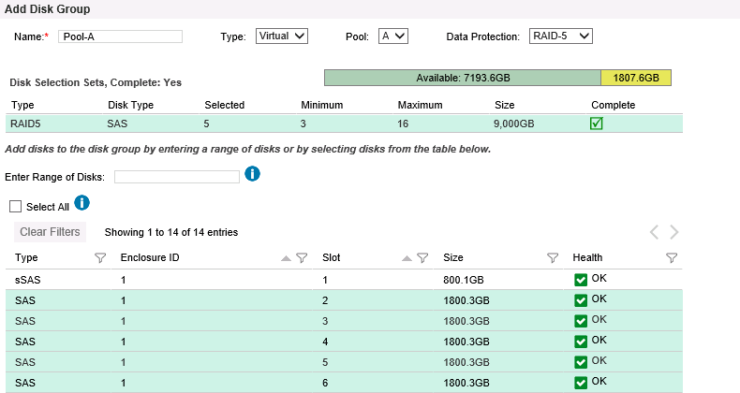This screenshot has height=393, width=740.
Task: Click the 1800.3GB size cell for slot 3
Action: [x=466, y=321]
